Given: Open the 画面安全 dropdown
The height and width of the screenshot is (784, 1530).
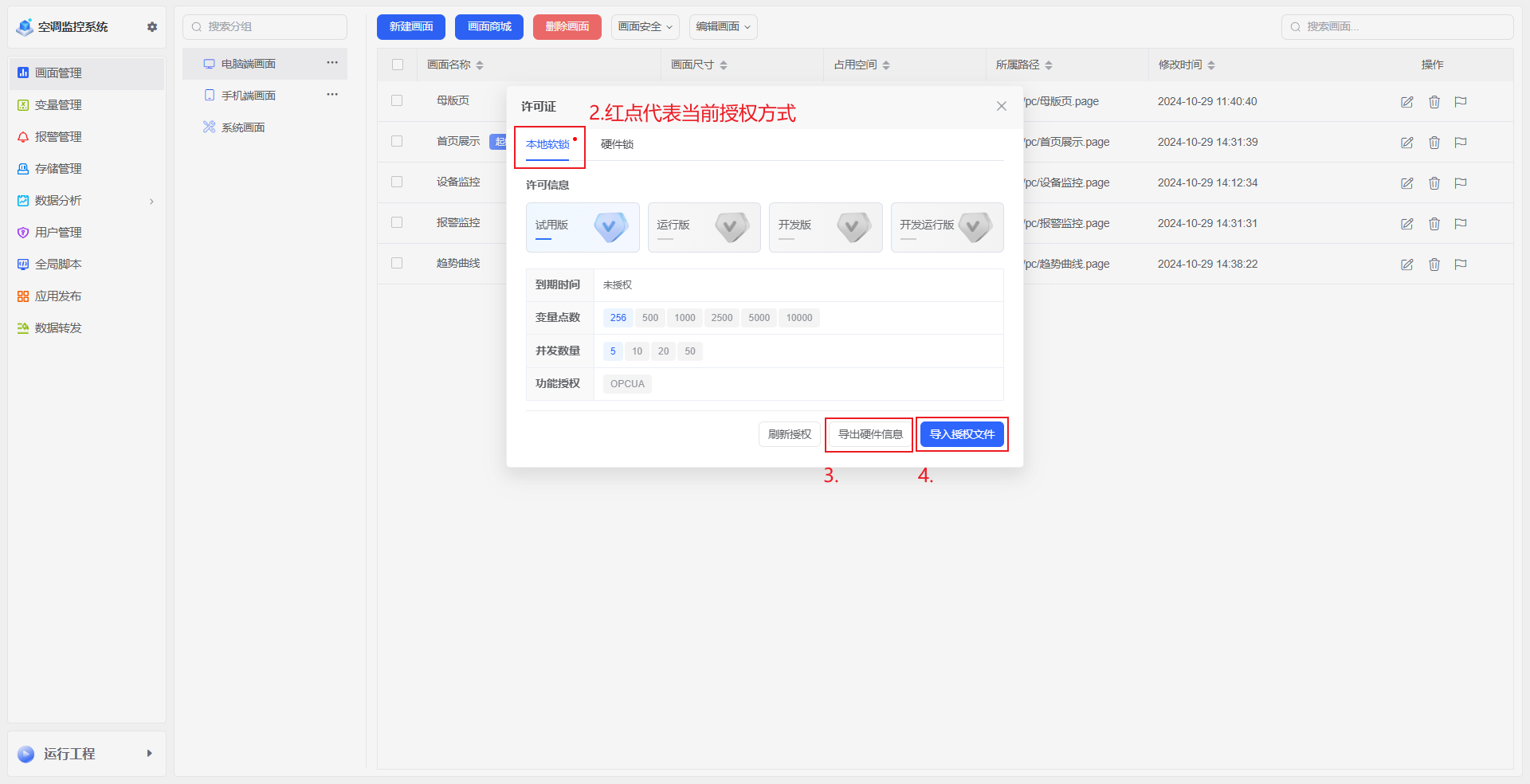Looking at the screenshot, I should [645, 27].
